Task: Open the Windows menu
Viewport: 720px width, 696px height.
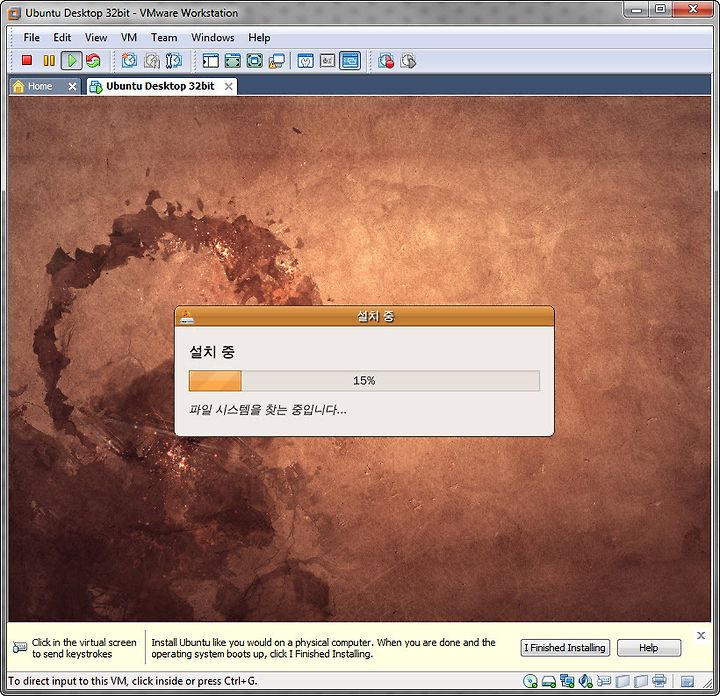Action: pos(213,38)
